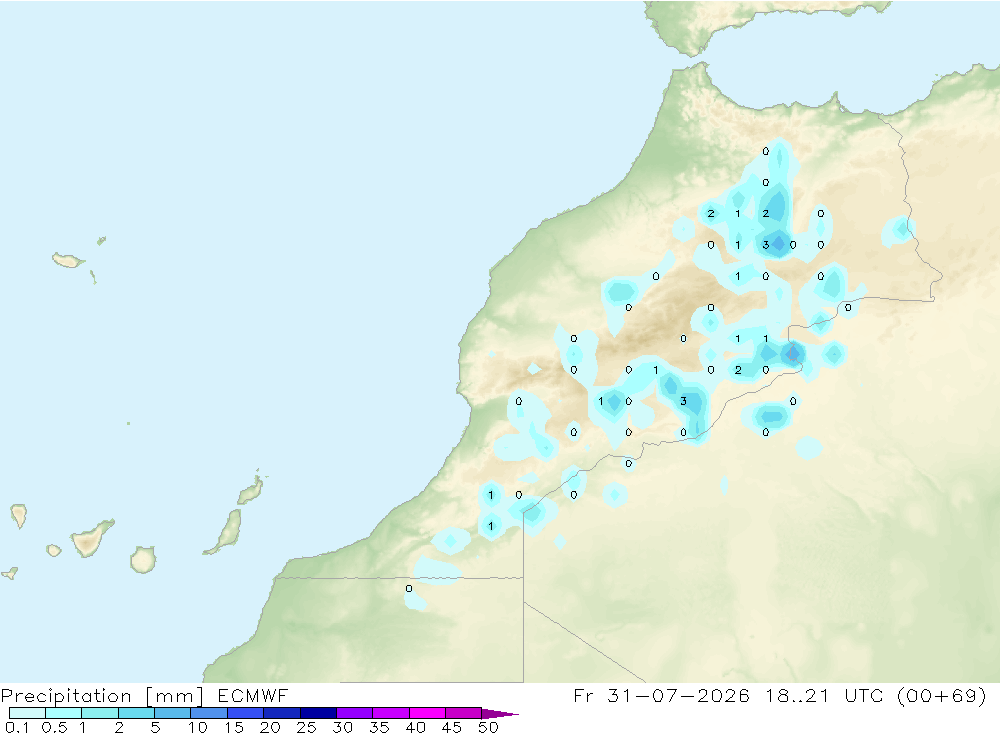Click Madeira island in the Atlantic
Screen dimensions: 1000x733
click(x=68, y=260)
